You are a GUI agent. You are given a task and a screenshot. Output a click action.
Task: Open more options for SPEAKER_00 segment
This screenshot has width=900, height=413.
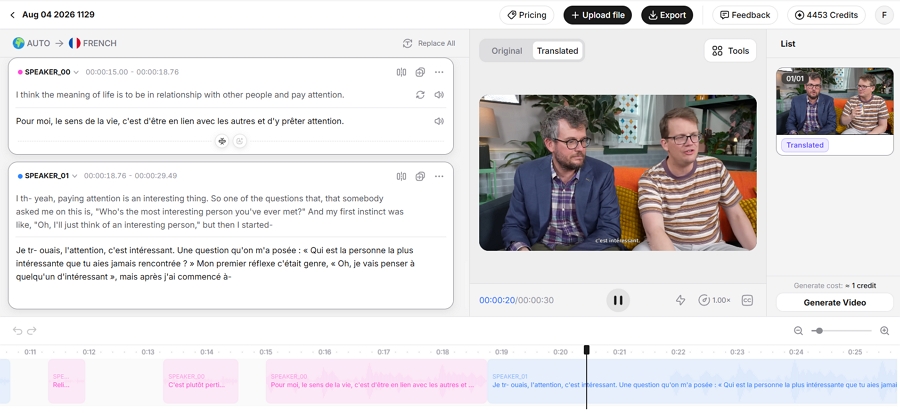[439, 72]
